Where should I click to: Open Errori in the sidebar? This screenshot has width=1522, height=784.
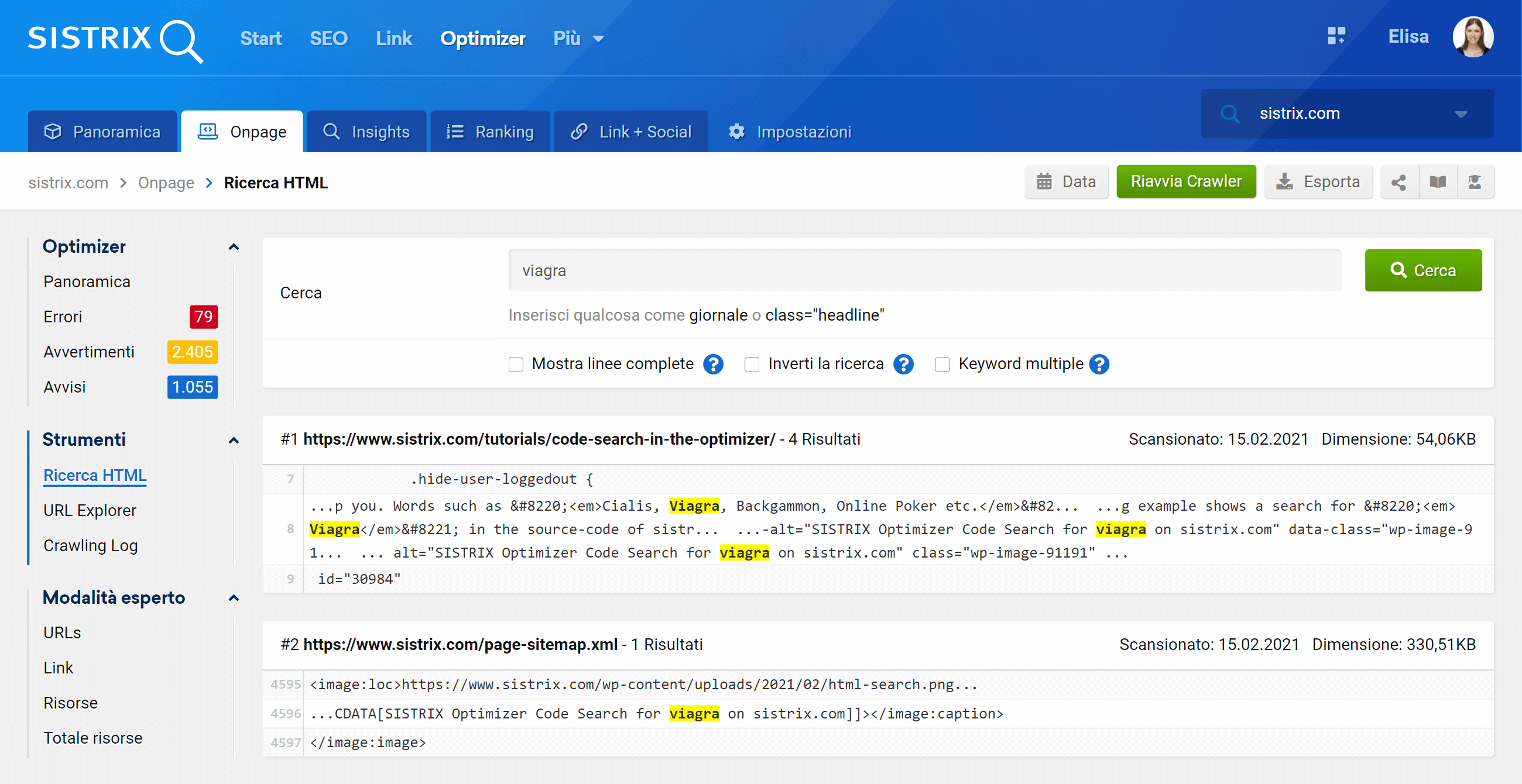pos(63,317)
